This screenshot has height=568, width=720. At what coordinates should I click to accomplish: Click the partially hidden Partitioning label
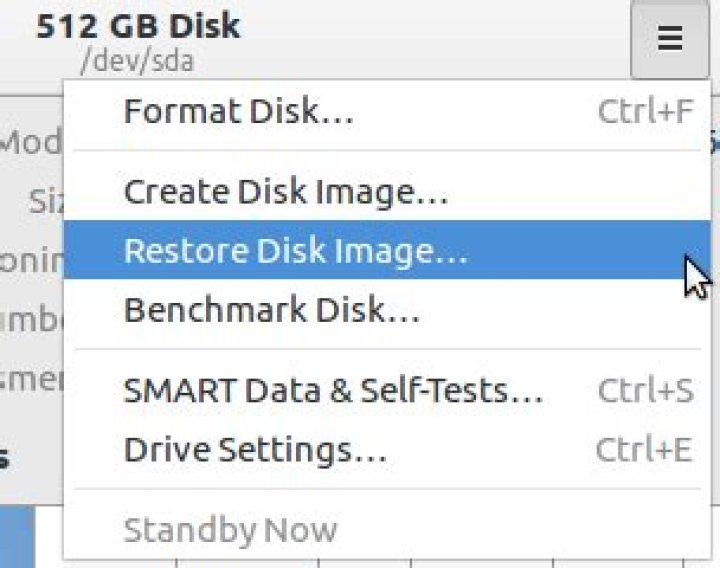click(x=31, y=260)
